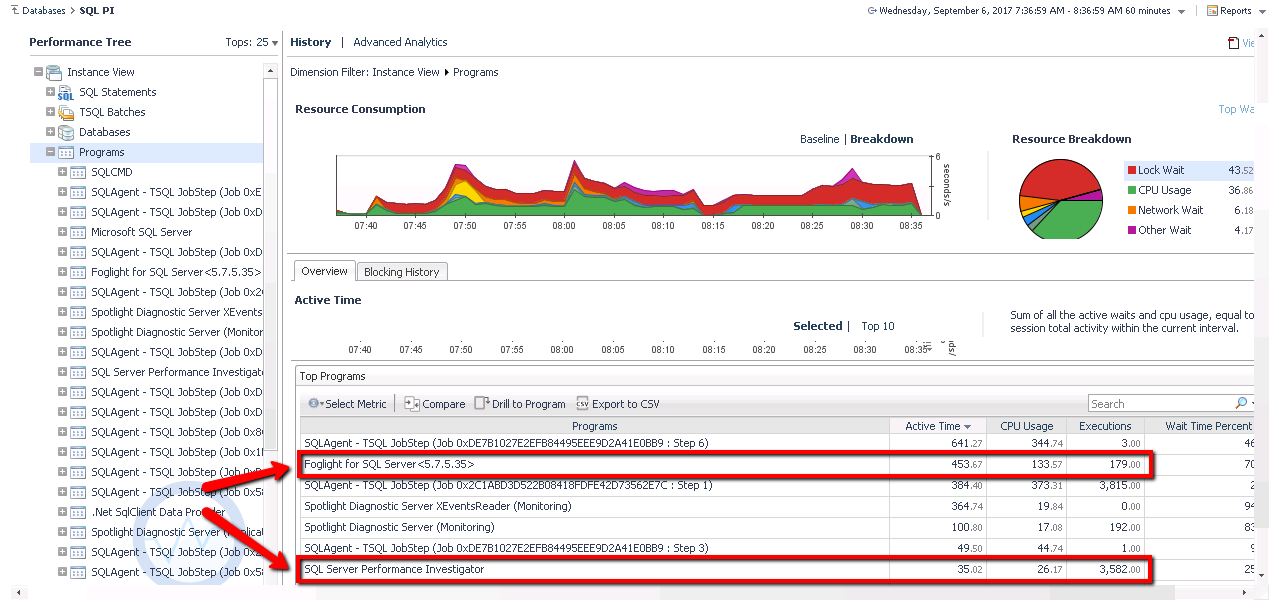Viewport: 1279px width, 608px height.
Task: Sort by Wait Time Percent column
Action: click(1200, 426)
